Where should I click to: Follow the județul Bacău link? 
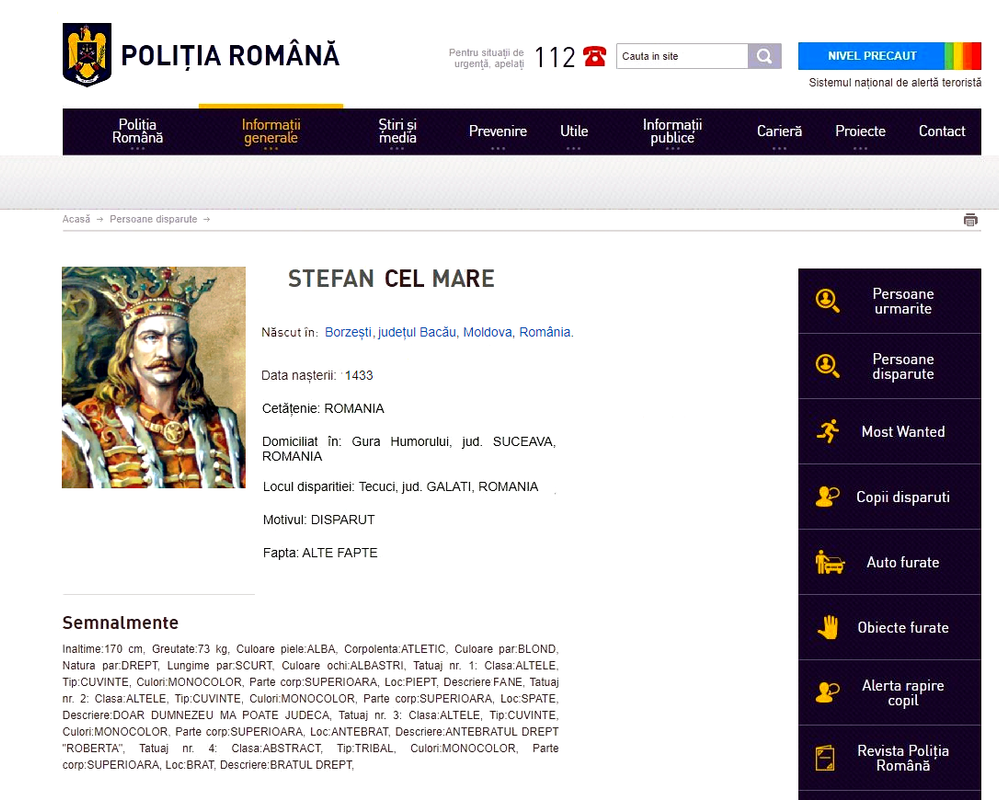417,332
